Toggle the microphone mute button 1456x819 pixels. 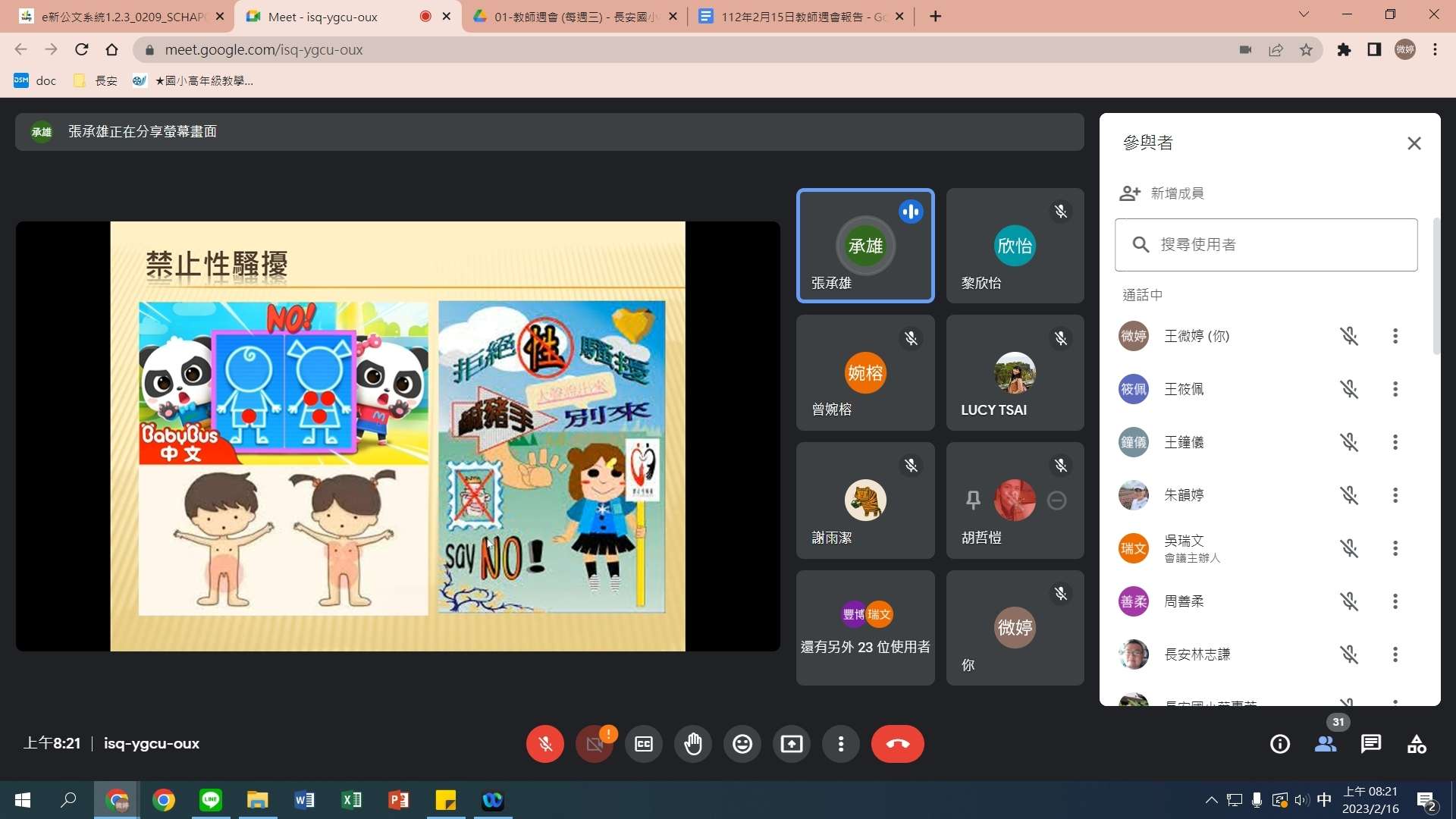[x=544, y=744]
